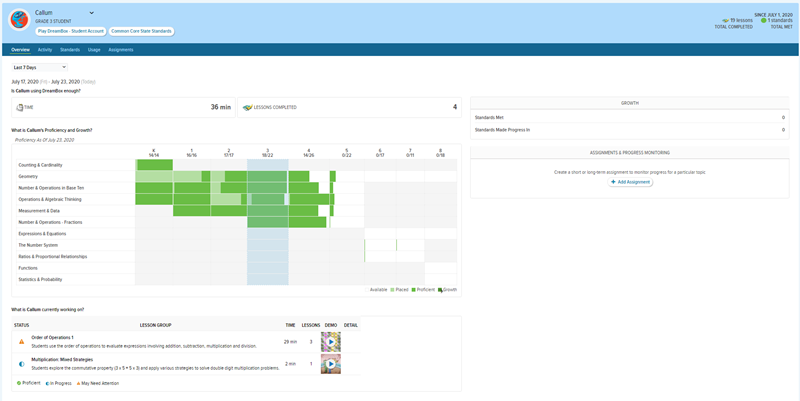Click Callum's avatar profile picture

[x=19, y=19]
